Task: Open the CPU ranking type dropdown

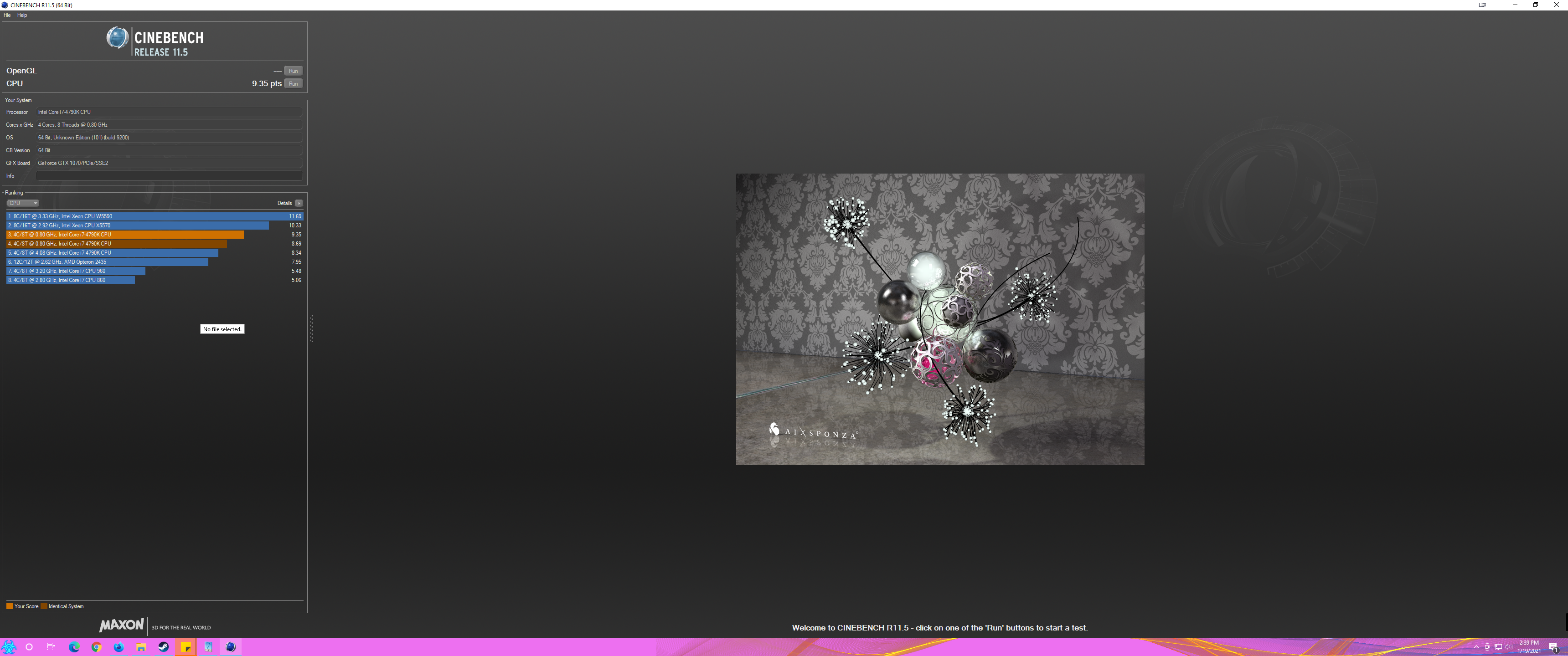Action: (x=23, y=203)
